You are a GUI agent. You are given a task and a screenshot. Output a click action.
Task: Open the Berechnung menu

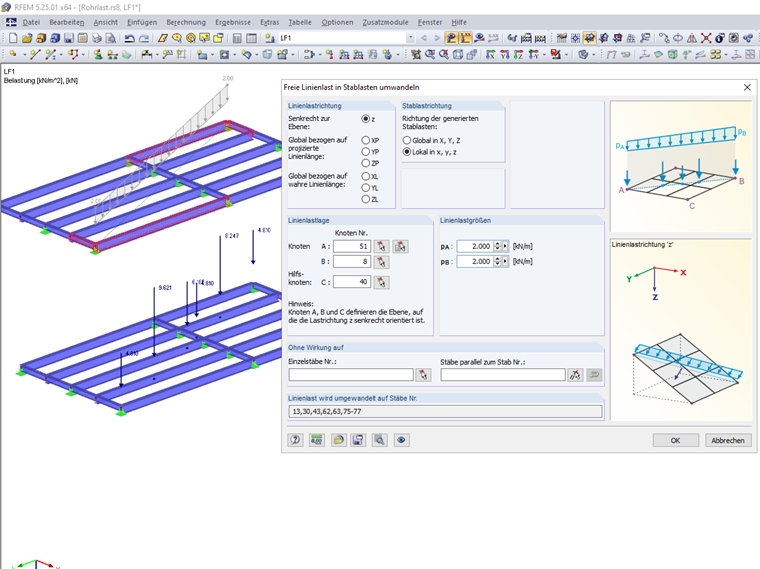(x=186, y=22)
